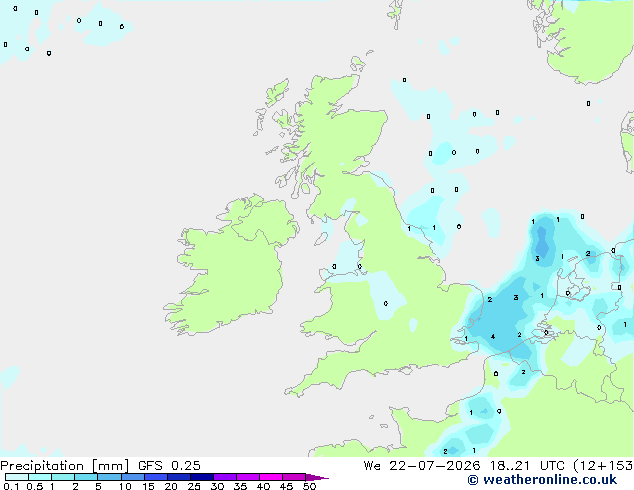The height and width of the screenshot is (490, 634).
Task: Choose the 20–25 mm legend color box
Action: [179, 477]
